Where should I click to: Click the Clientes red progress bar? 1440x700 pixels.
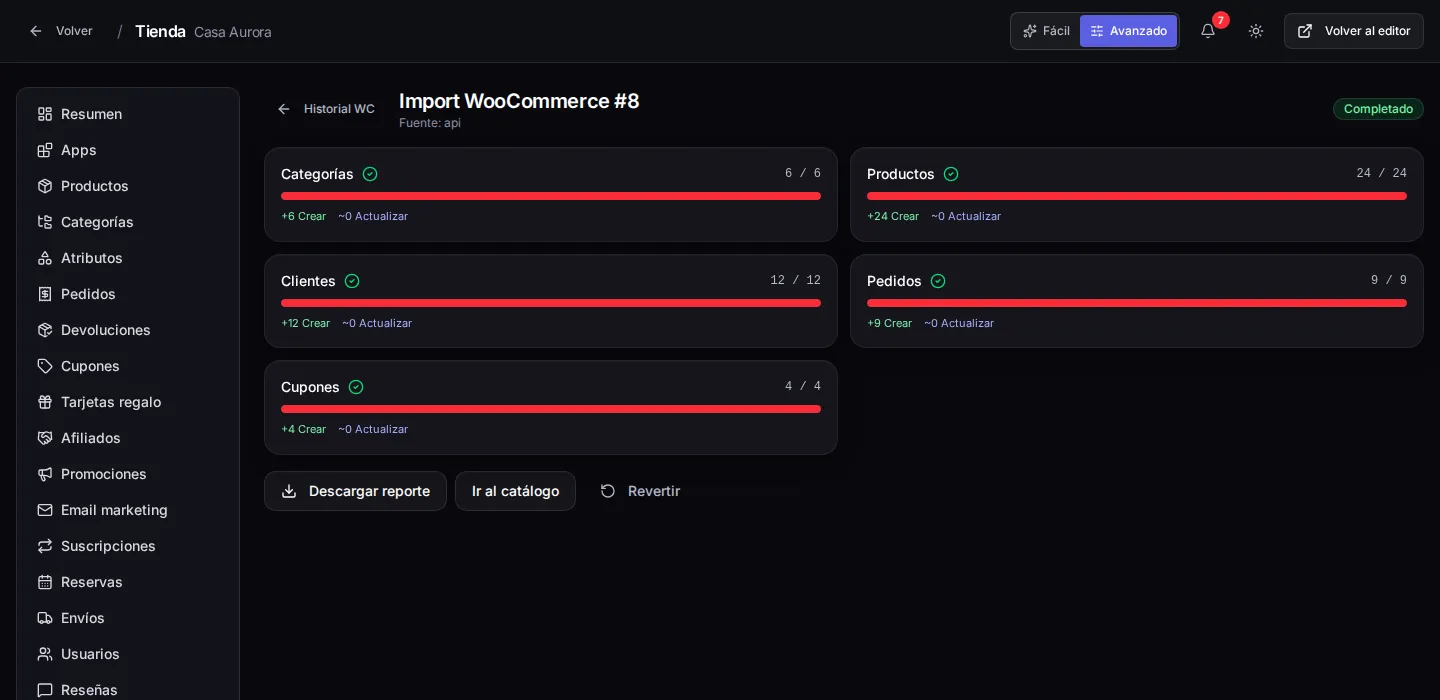pyautogui.click(x=551, y=303)
